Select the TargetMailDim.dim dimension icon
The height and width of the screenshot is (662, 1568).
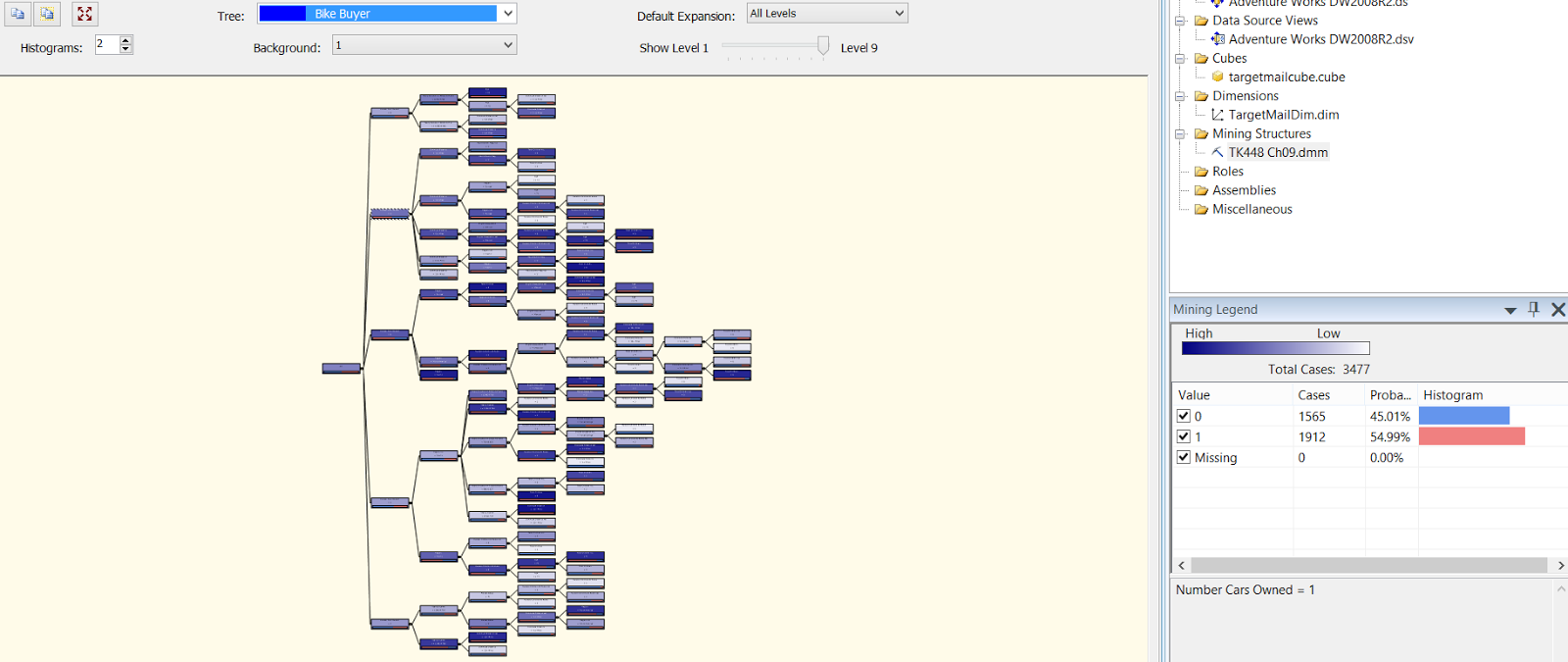1217,115
